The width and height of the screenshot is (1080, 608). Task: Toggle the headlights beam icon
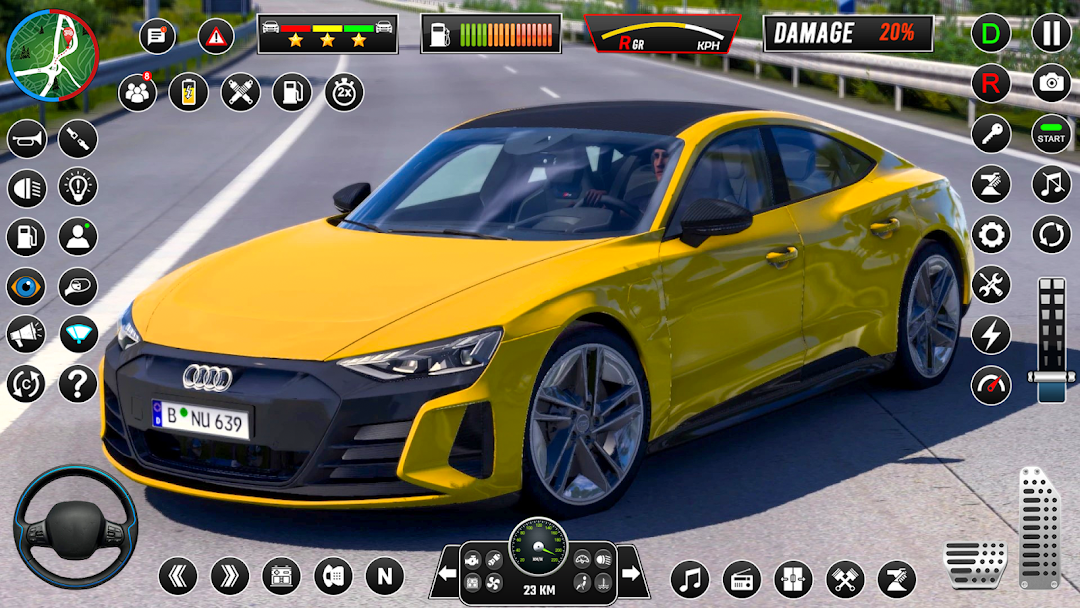(27, 187)
